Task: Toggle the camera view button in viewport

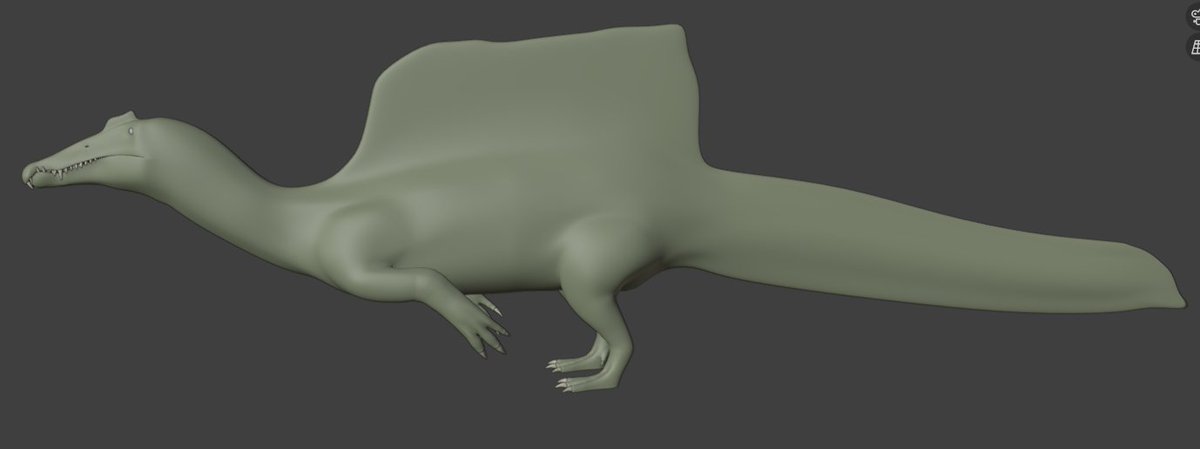Action: (x=1194, y=16)
